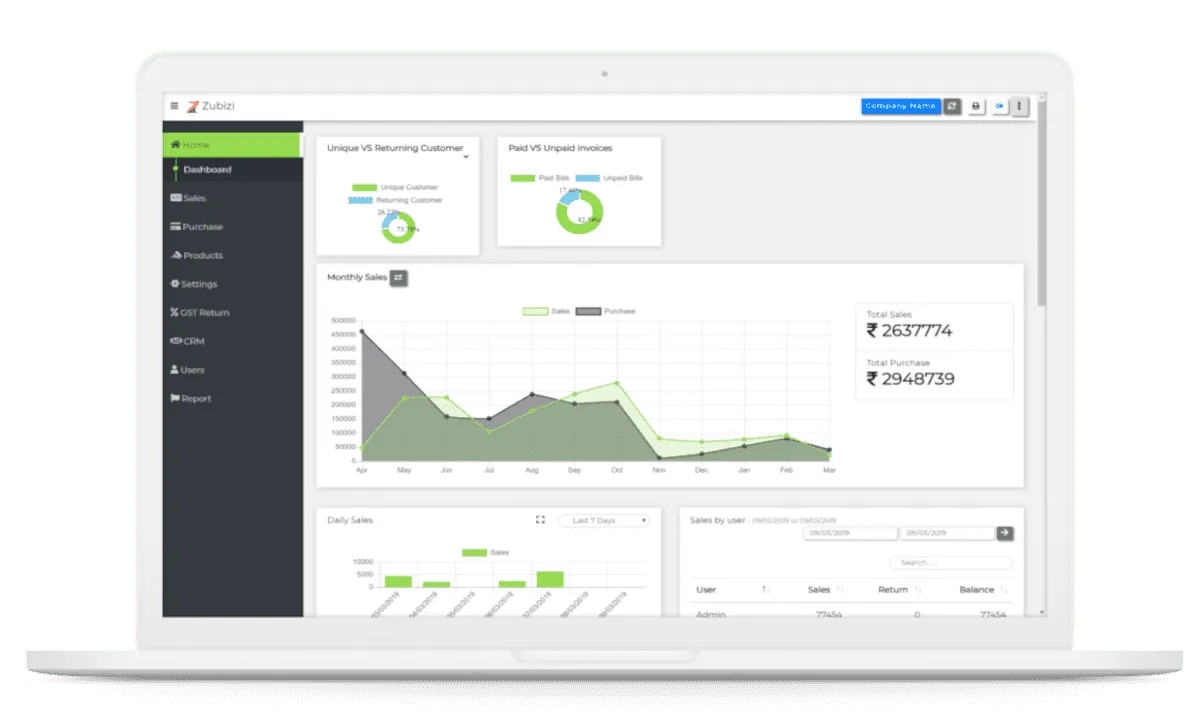
Task: Click the Monthly Sales swap icon button
Action: coord(399,277)
